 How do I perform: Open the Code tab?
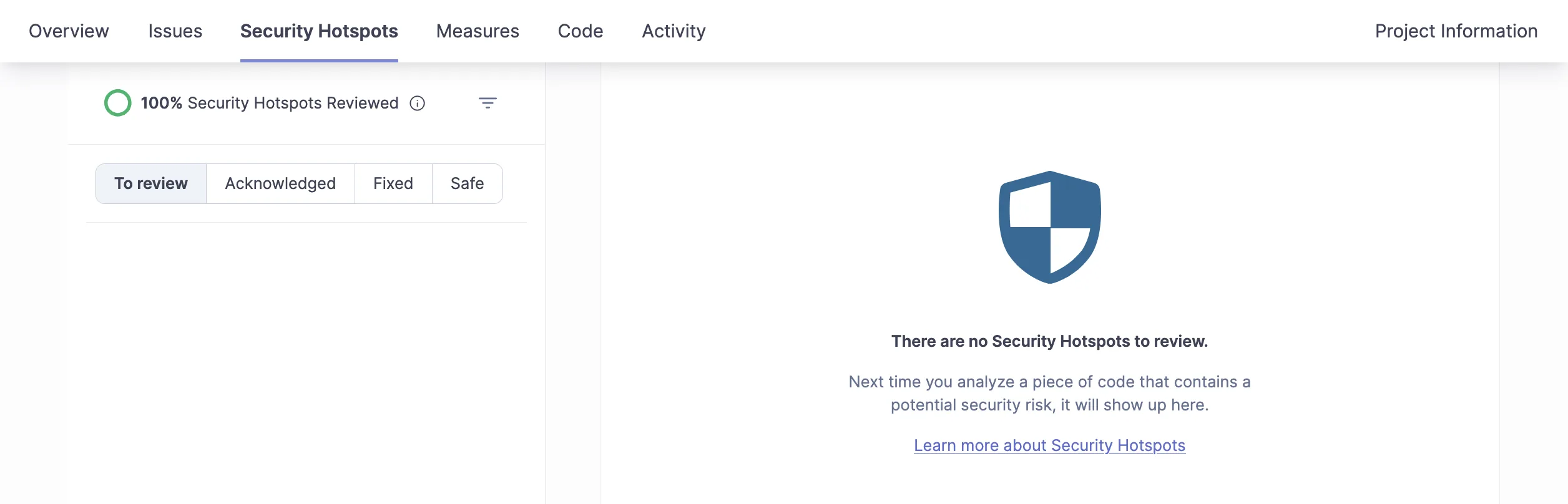click(x=580, y=31)
